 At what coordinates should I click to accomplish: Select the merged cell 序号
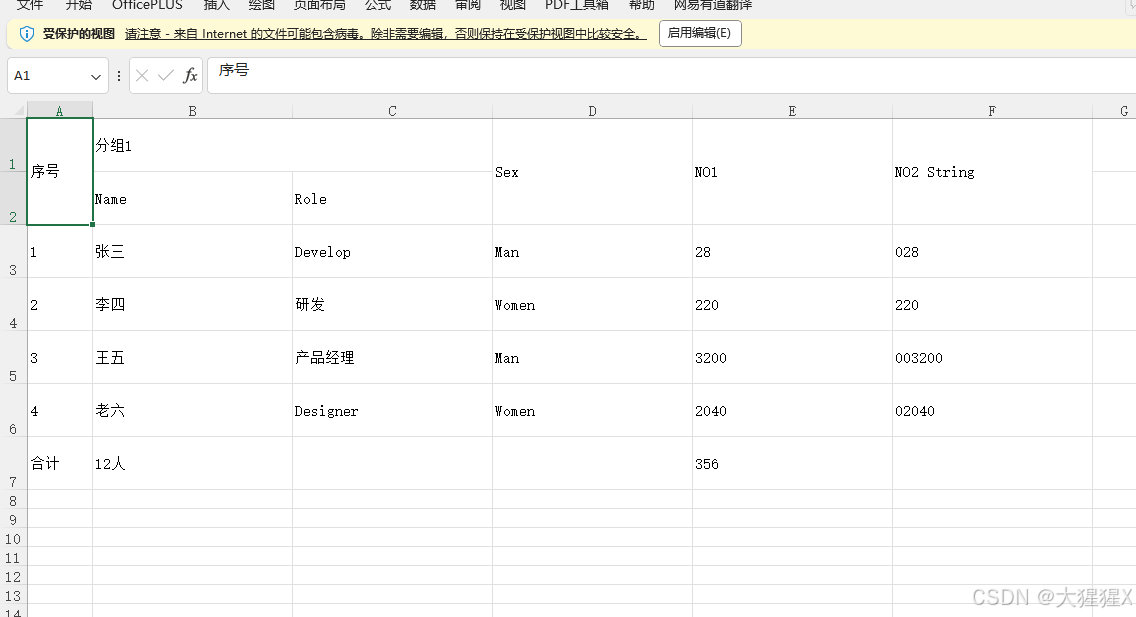[59, 172]
